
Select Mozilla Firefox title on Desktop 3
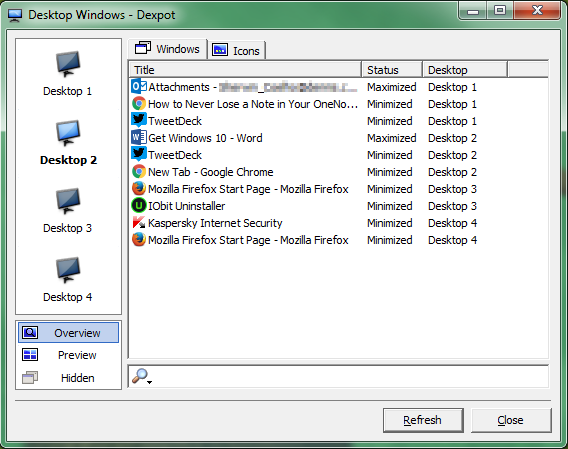(x=248, y=189)
